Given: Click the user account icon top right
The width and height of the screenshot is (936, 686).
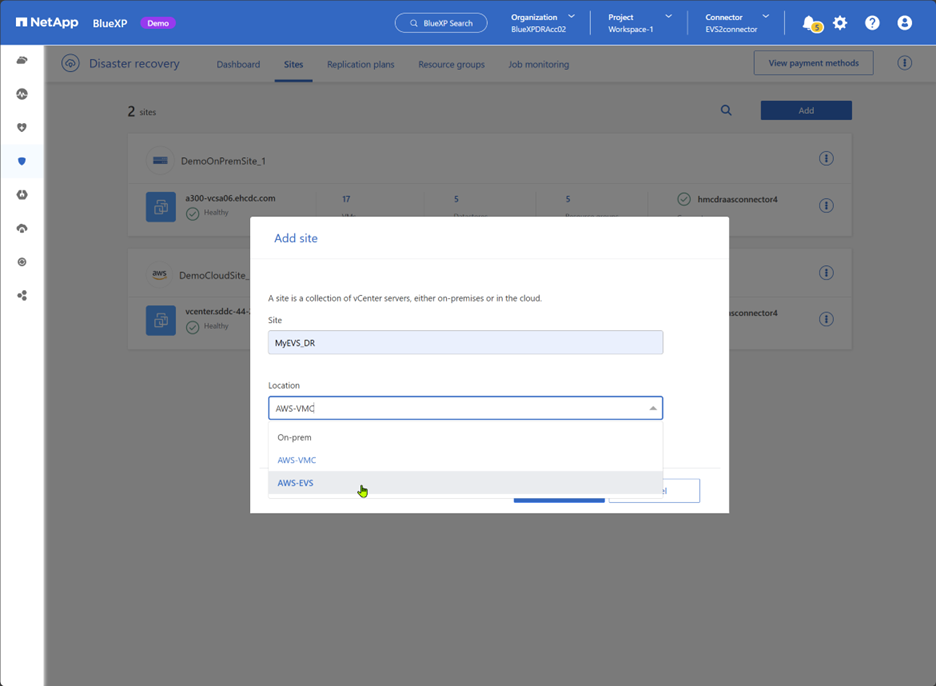Looking at the screenshot, I should coord(903,21).
